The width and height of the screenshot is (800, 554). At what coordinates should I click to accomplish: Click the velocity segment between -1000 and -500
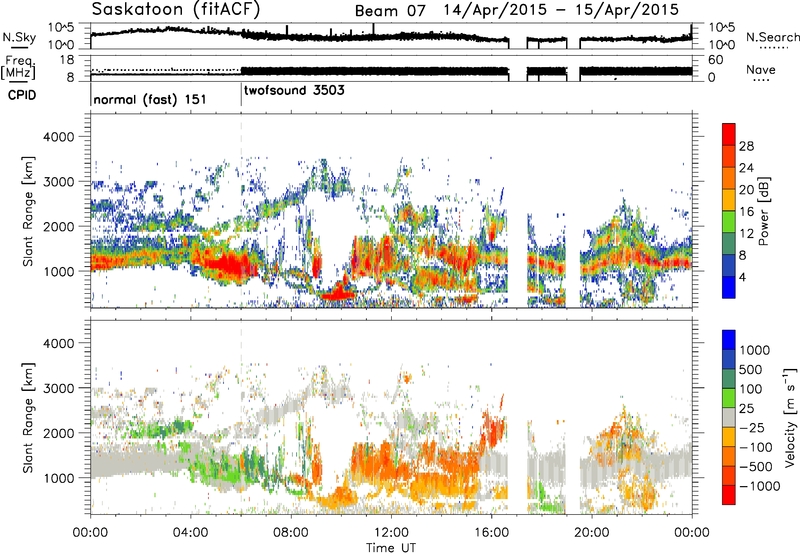729,476
